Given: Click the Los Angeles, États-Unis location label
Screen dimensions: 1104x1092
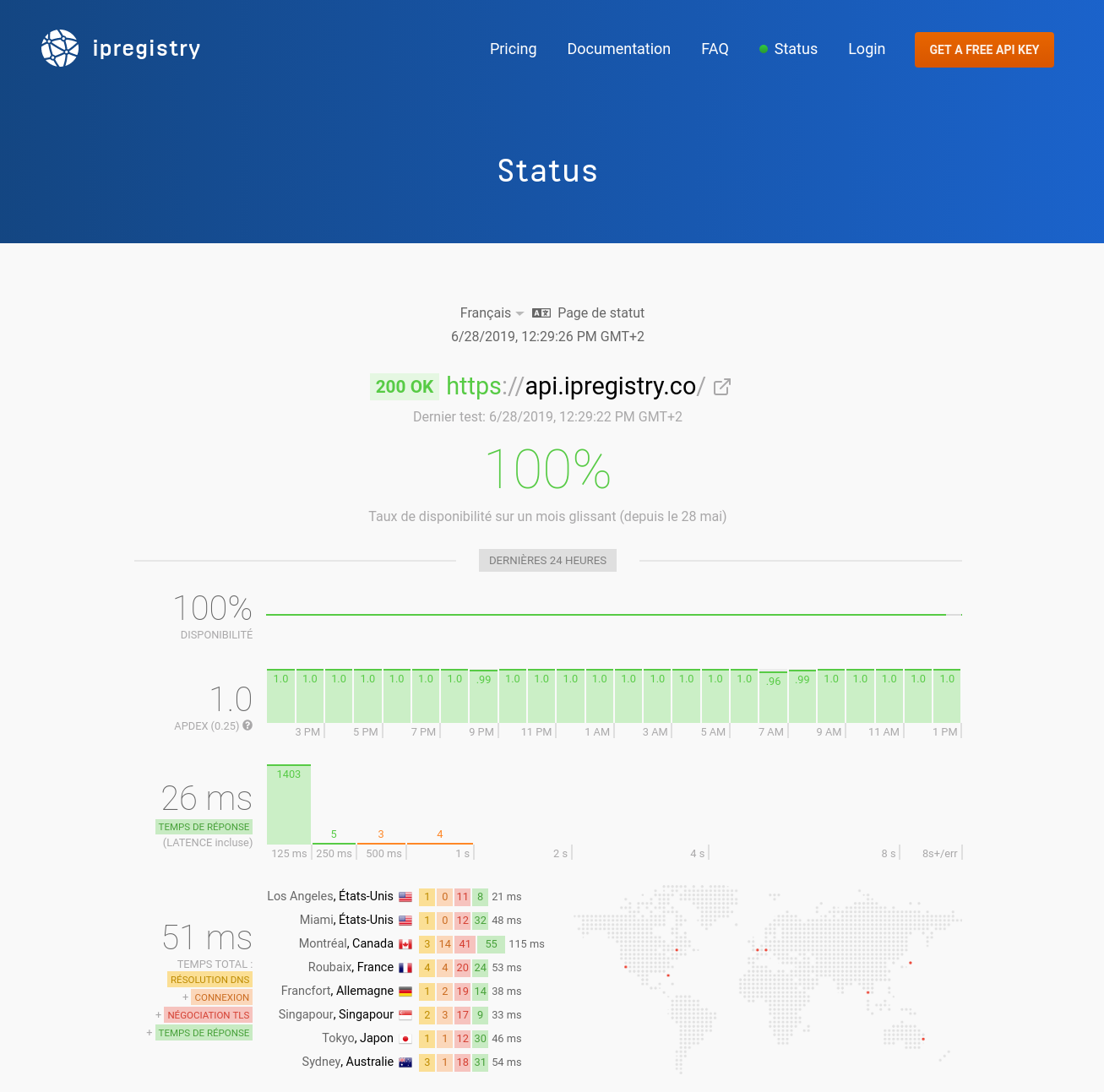Looking at the screenshot, I should tap(330, 896).
